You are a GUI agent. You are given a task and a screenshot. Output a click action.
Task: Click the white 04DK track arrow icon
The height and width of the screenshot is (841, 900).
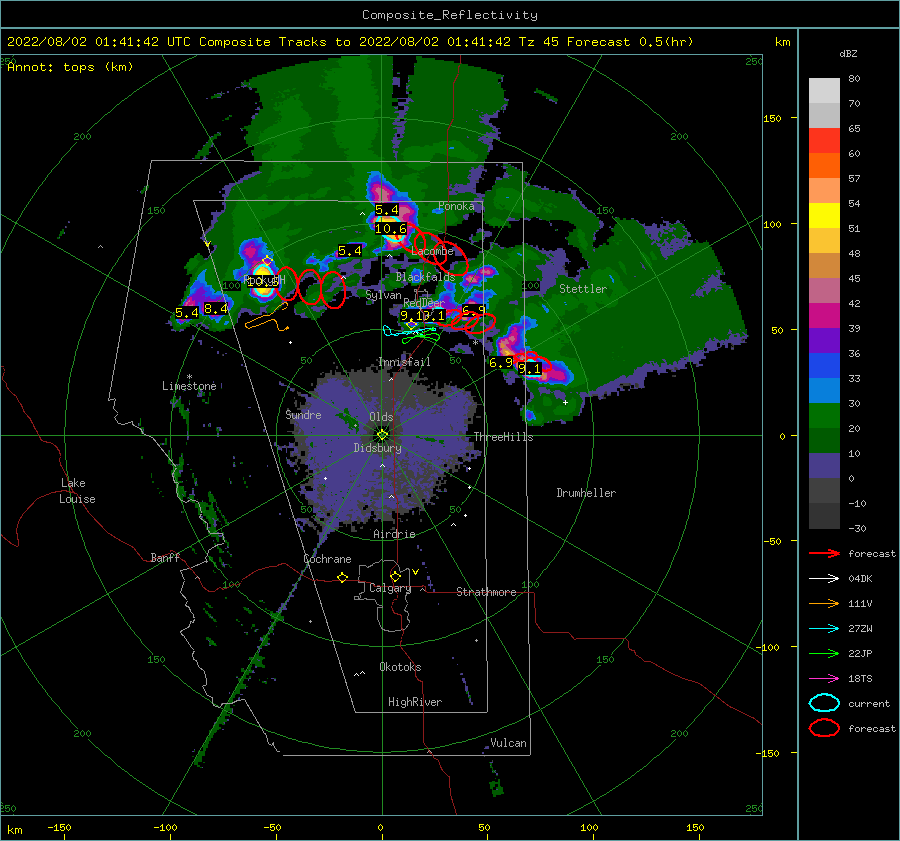pos(824,579)
